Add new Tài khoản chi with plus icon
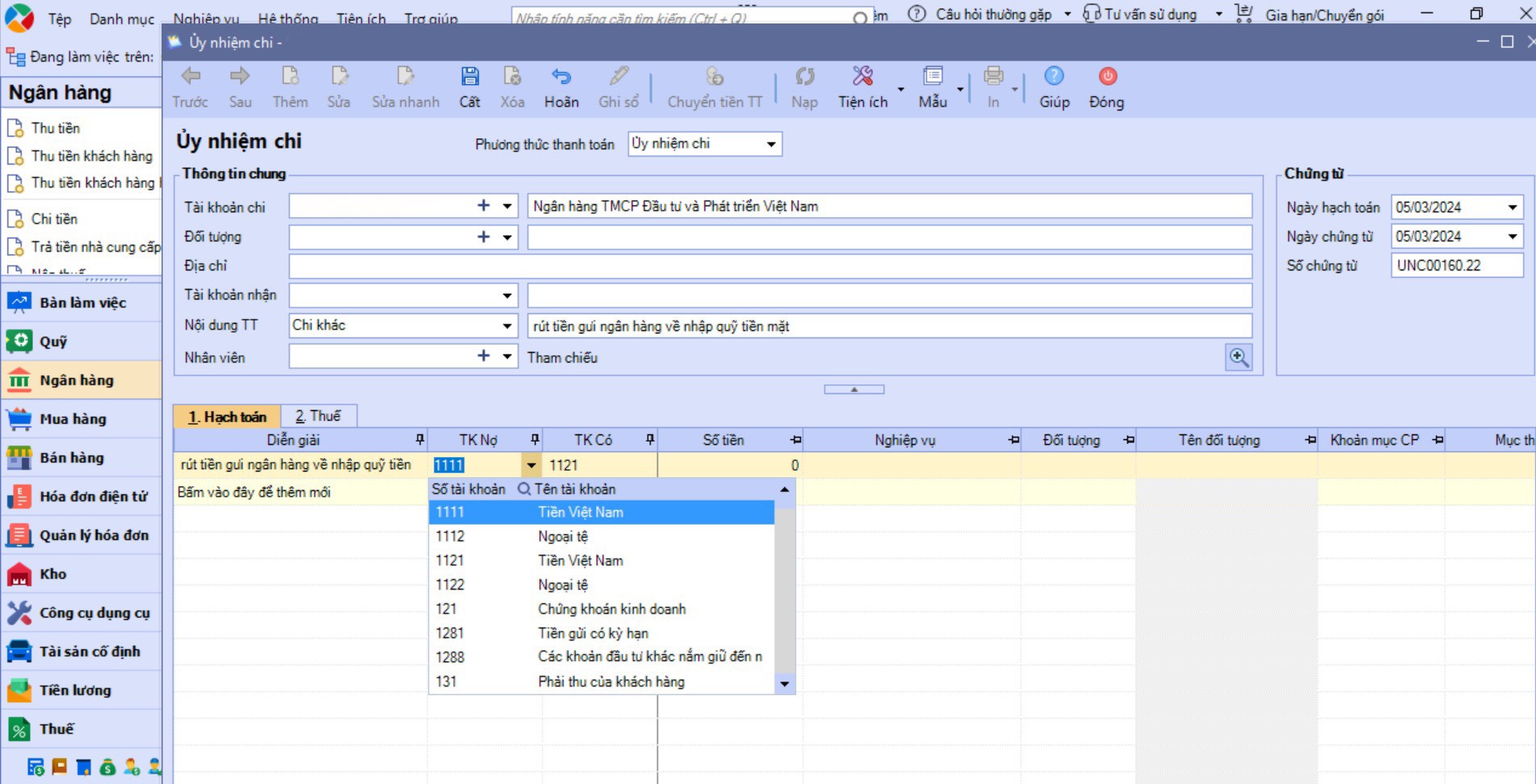 [x=483, y=206]
